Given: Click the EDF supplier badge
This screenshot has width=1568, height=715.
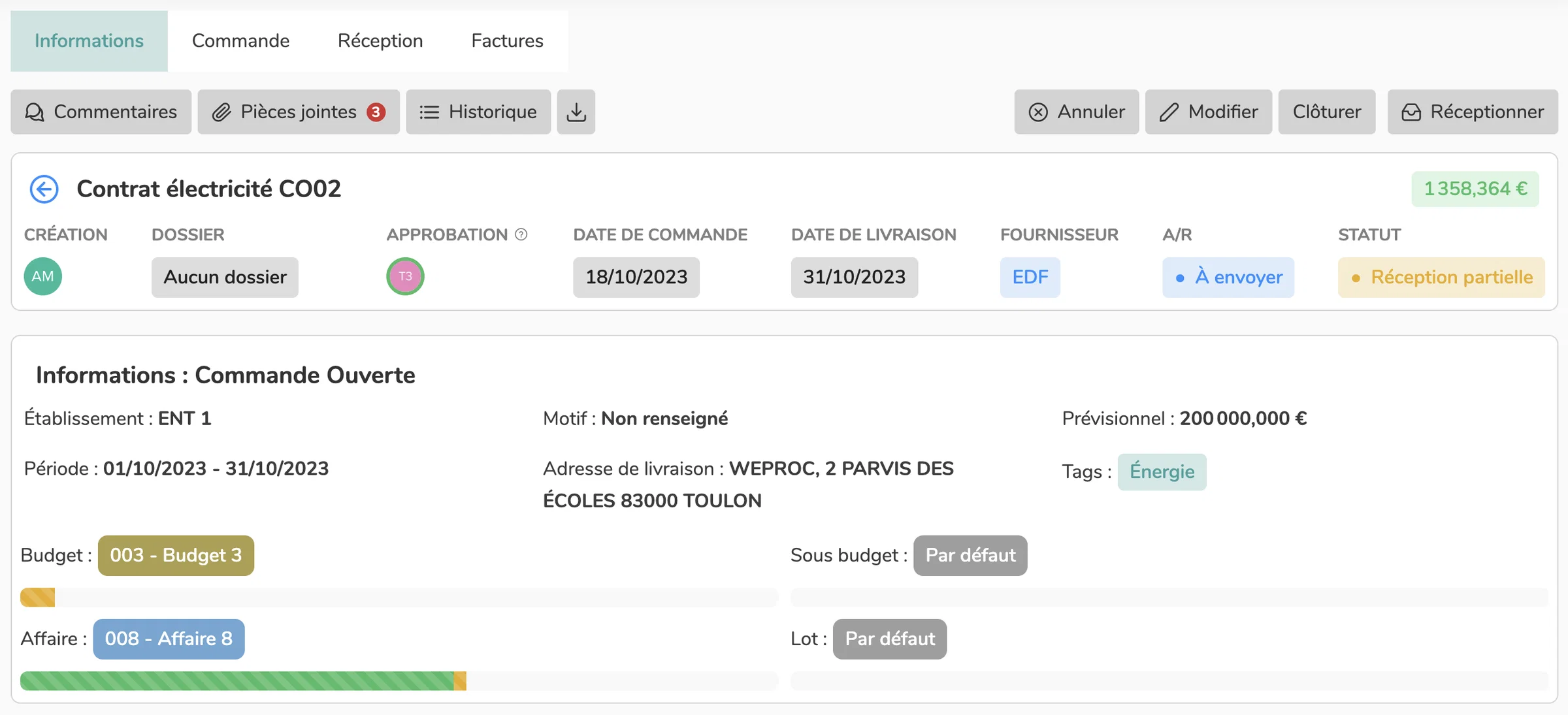Looking at the screenshot, I should (1030, 278).
